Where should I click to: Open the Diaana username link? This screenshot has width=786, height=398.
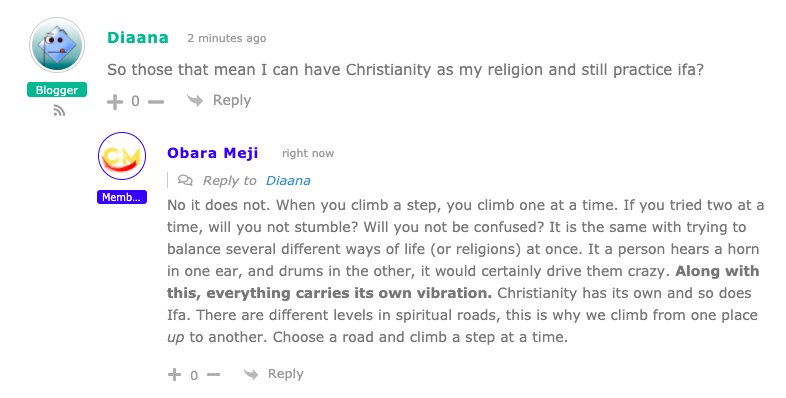tap(138, 38)
